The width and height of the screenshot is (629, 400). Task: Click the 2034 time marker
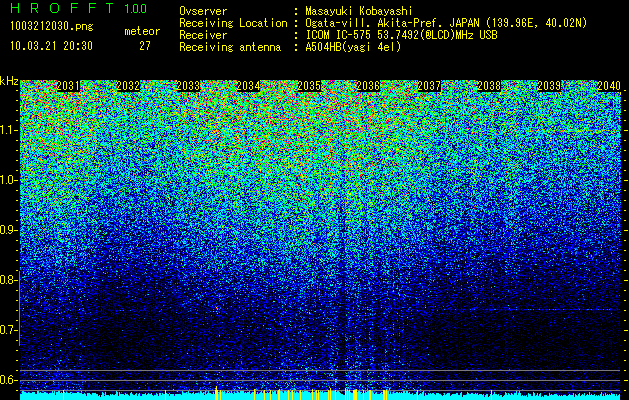[248, 86]
